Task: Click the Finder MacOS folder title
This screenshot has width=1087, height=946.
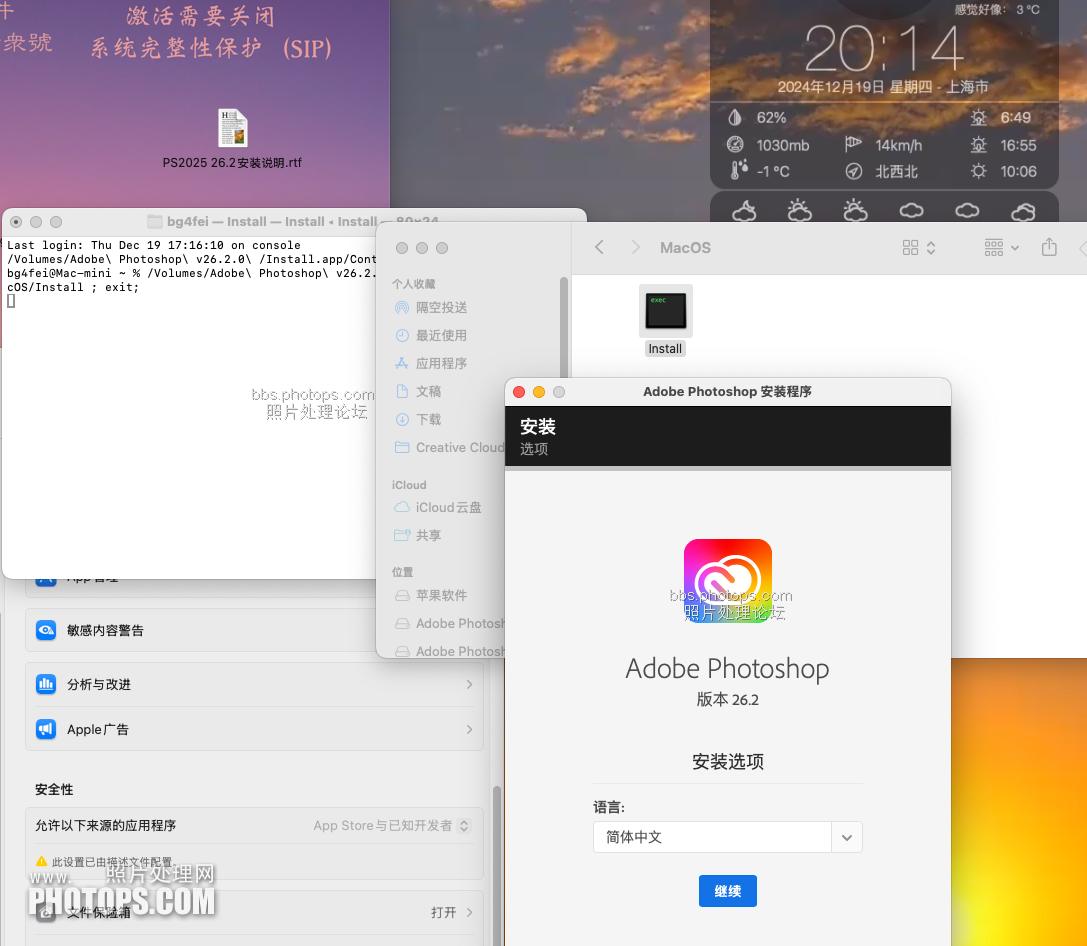Action: tap(685, 247)
